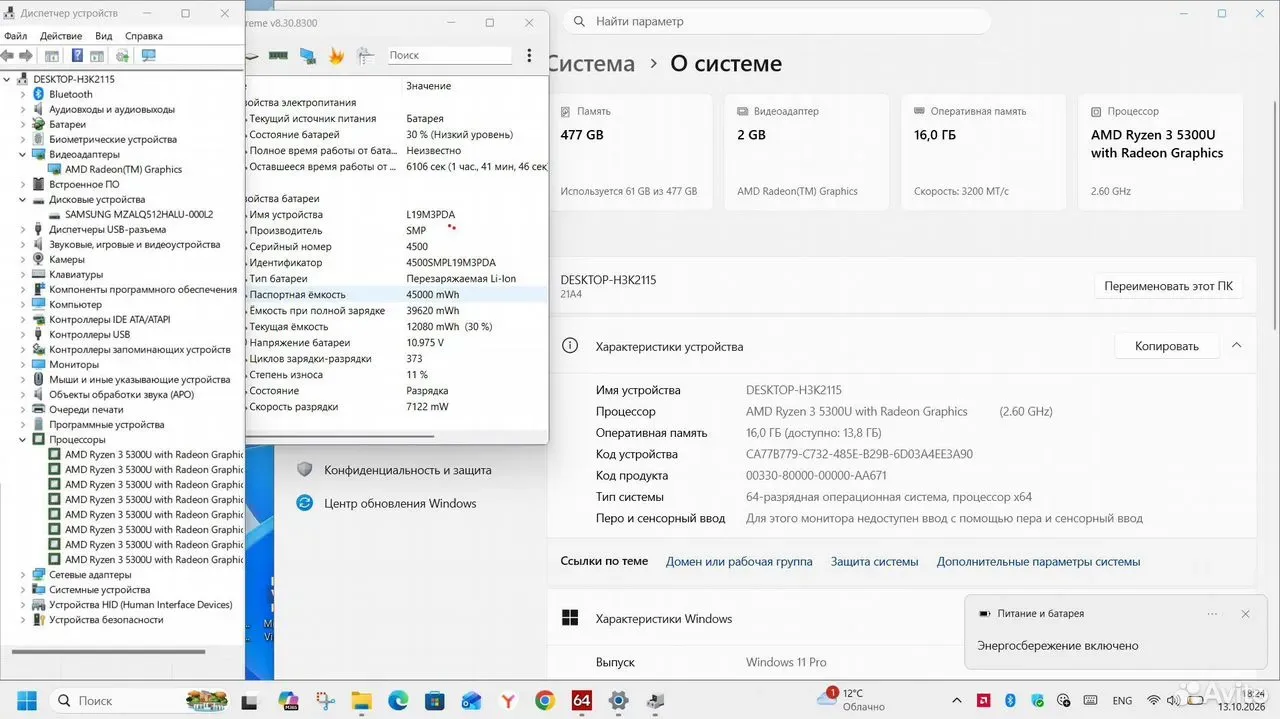This screenshot has width=1280, height=719.
Task: Click the Система breadcrumb link in Settings
Action: pos(591,63)
